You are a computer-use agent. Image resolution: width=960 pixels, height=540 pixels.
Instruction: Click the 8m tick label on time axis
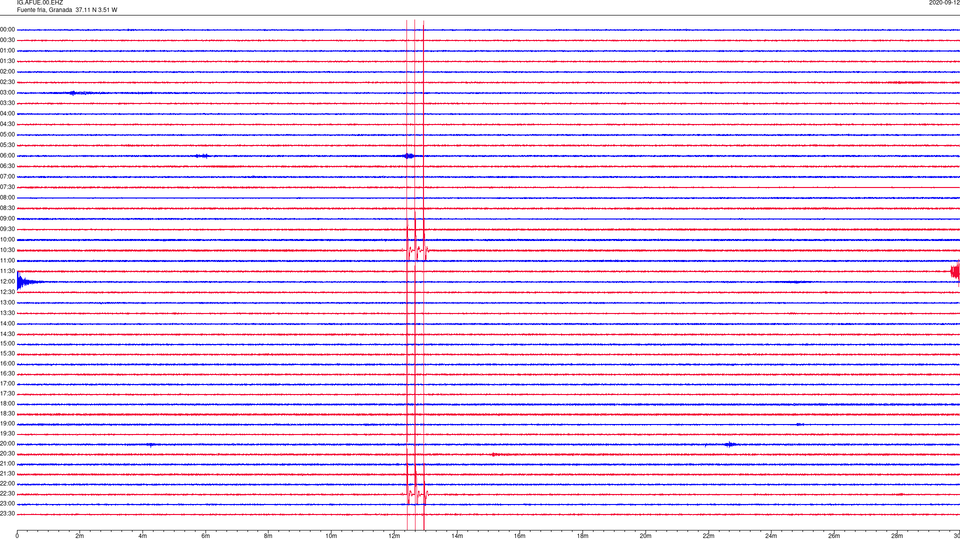(268, 536)
